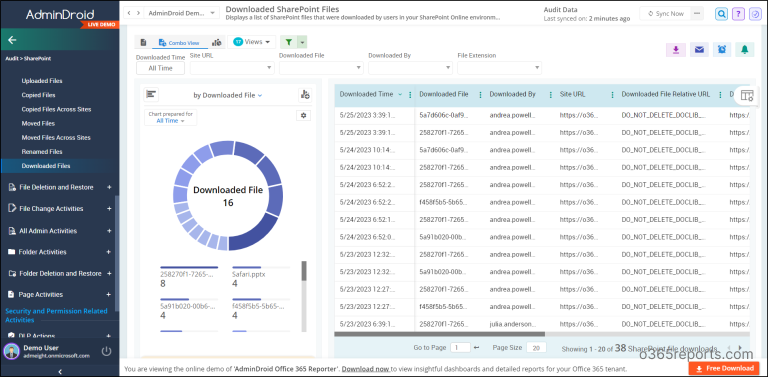768x377 pixels.
Task: Click the Free Download button
Action: [723, 368]
